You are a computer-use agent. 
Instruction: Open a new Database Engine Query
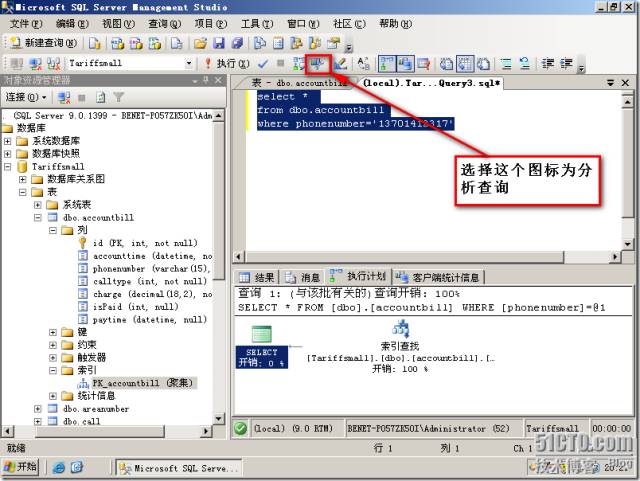click(95, 43)
